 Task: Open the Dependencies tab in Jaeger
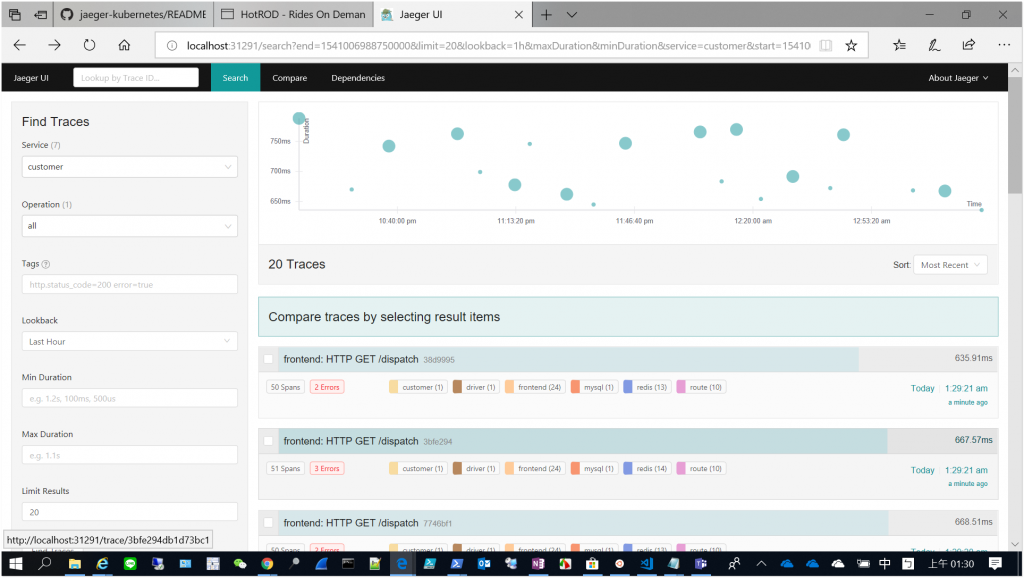click(x=358, y=78)
